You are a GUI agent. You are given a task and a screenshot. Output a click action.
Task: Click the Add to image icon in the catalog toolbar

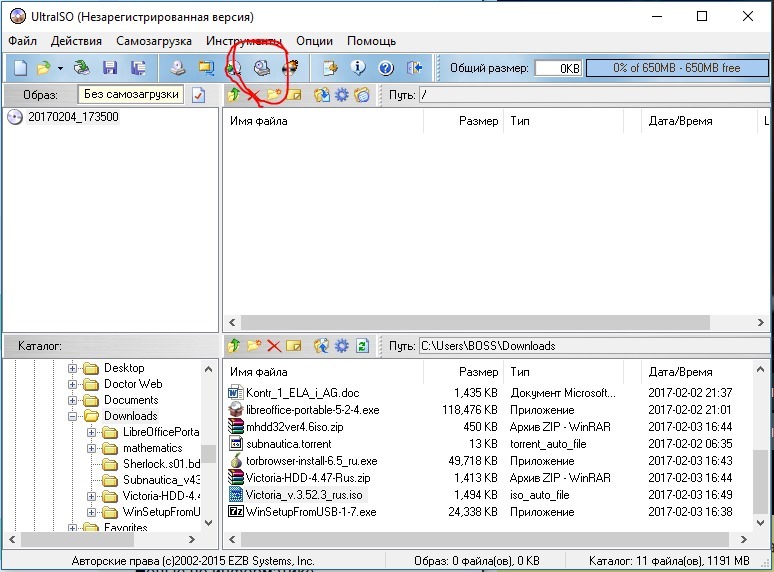pyautogui.click(x=322, y=345)
